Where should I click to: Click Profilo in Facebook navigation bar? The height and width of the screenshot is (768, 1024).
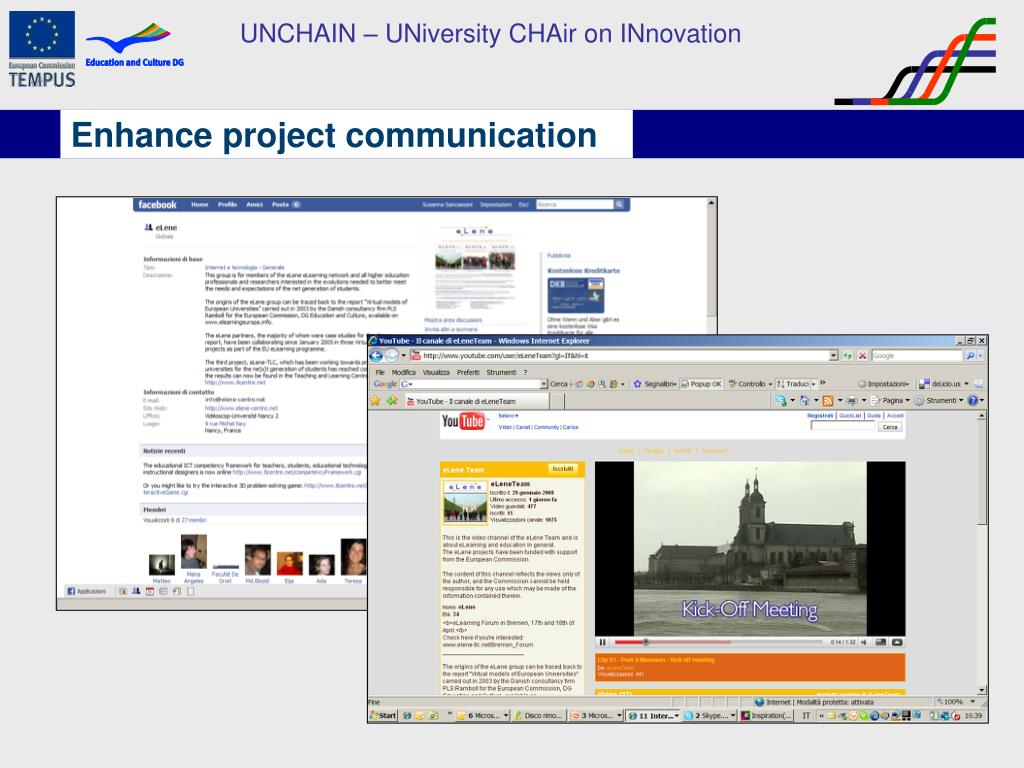pyautogui.click(x=227, y=204)
